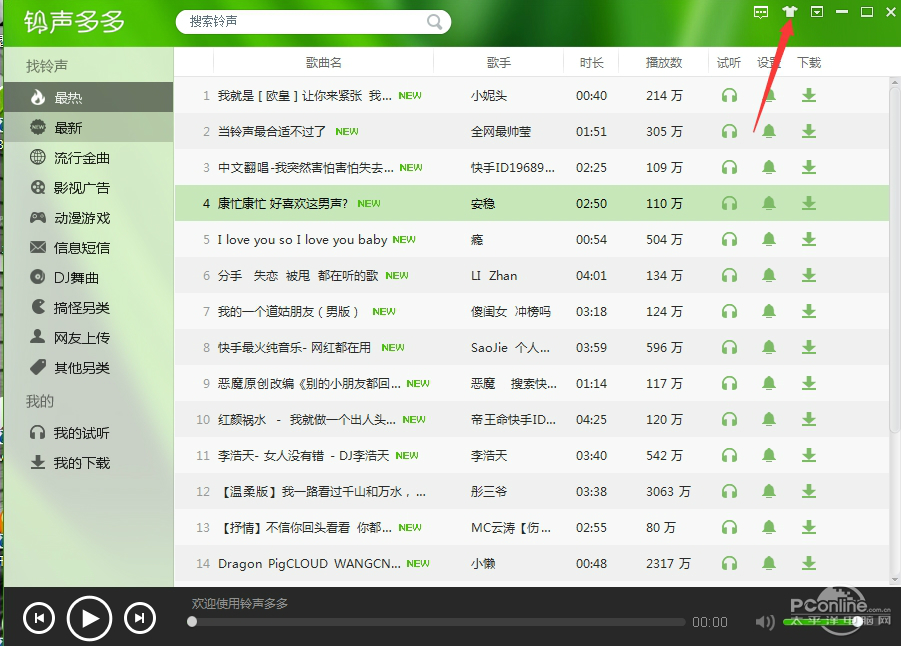901x646 pixels.
Task: Preview song 3 中文翻唱
Action: tap(729, 167)
